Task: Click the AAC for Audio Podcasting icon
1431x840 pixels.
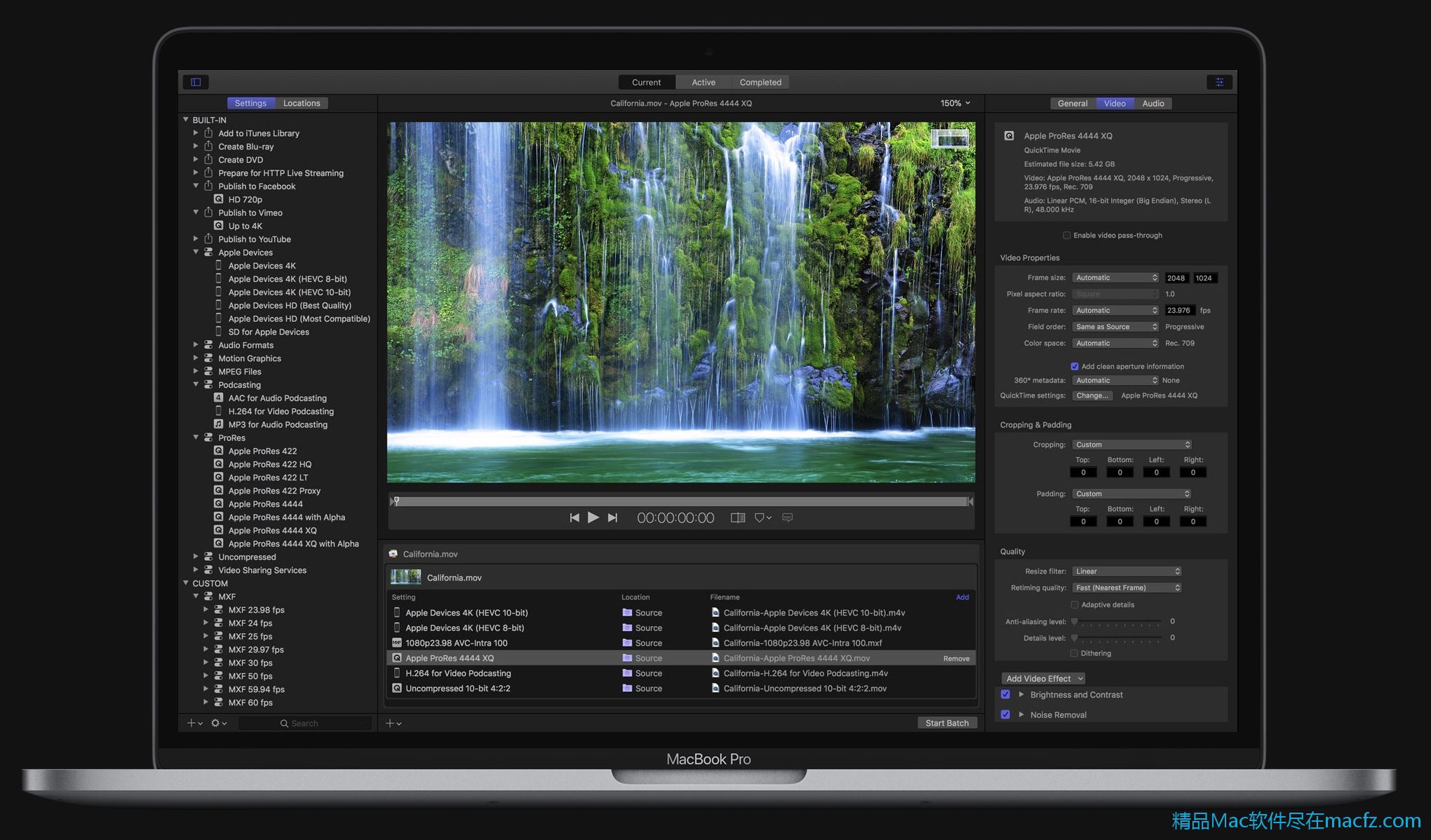Action: pyautogui.click(x=219, y=398)
